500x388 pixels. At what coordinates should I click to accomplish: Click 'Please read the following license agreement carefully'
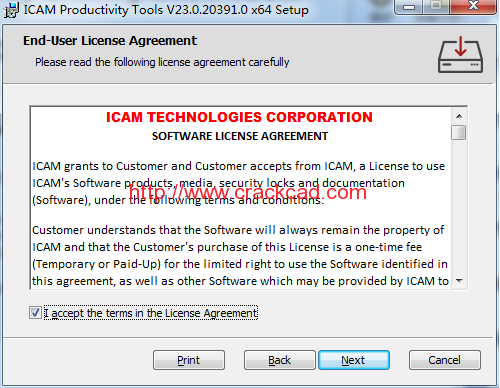point(162,62)
